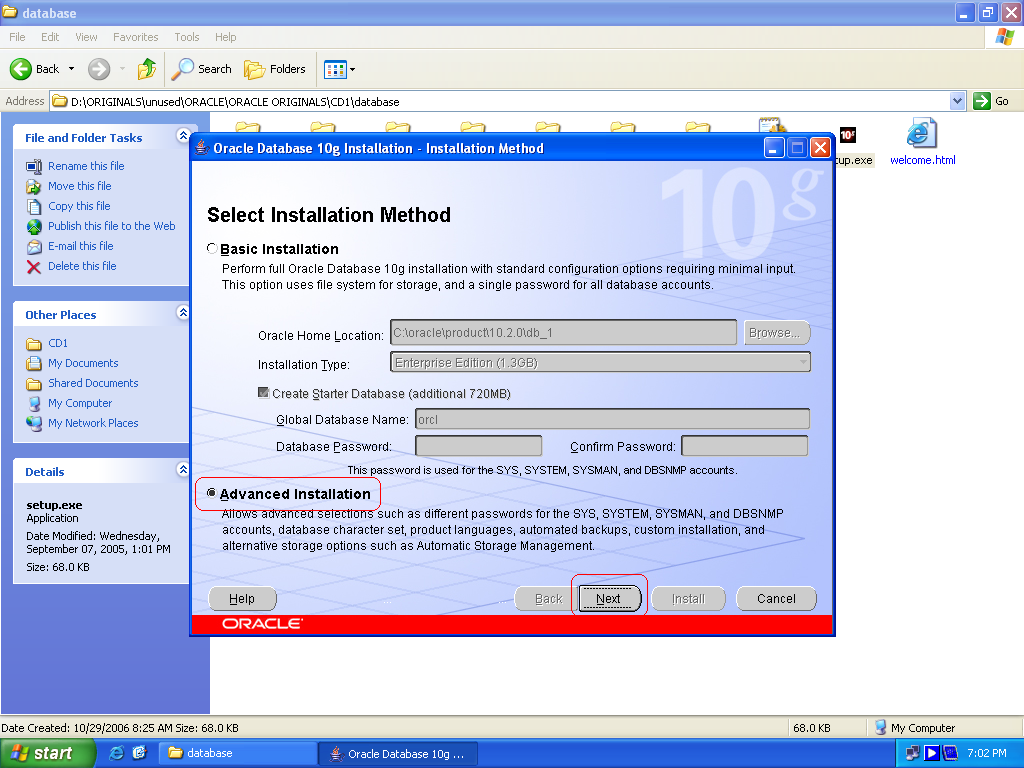Open My Computer in Other Places

(80, 403)
